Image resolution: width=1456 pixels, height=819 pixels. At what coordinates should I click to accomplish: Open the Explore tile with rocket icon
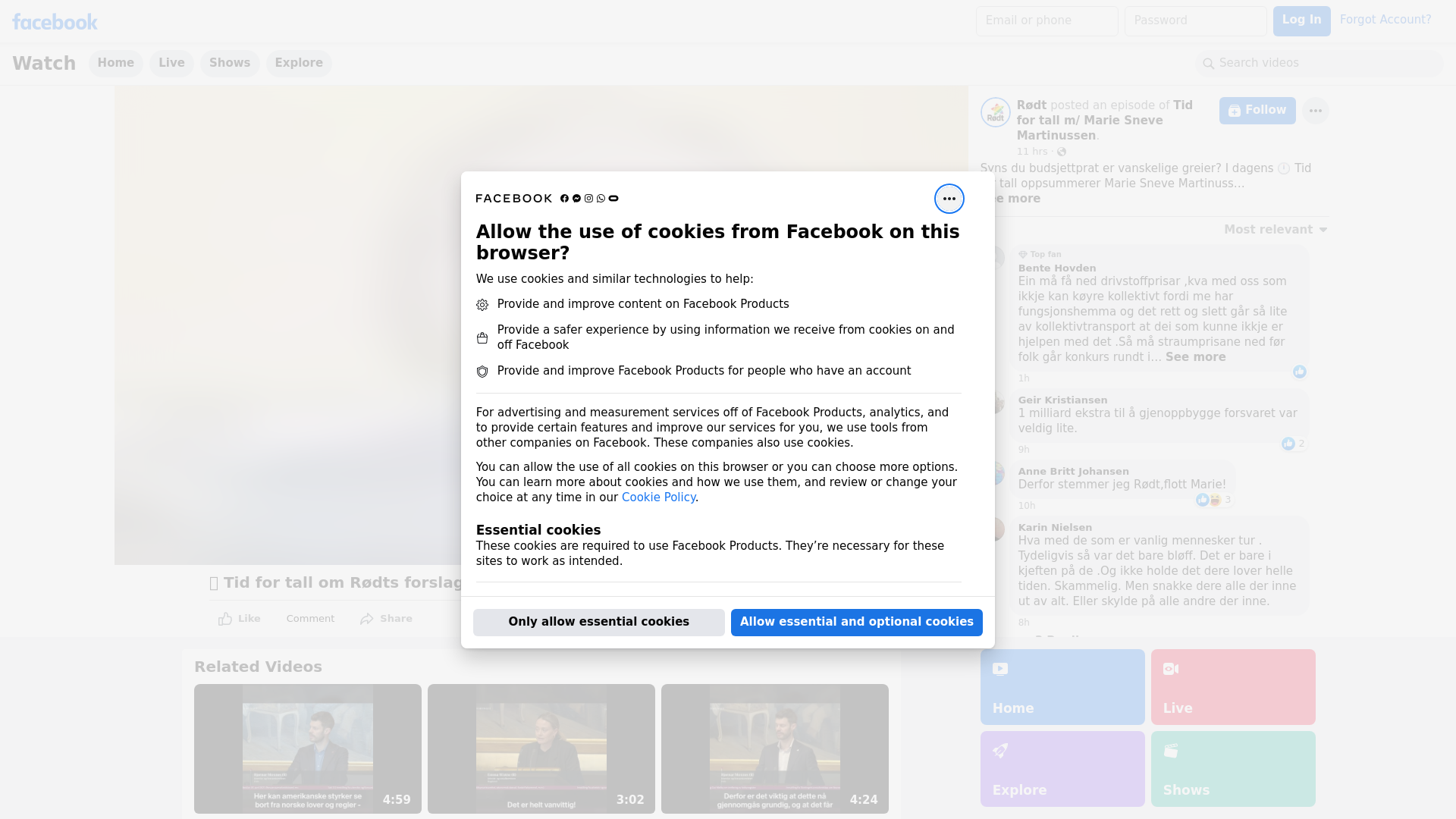point(1062,768)
